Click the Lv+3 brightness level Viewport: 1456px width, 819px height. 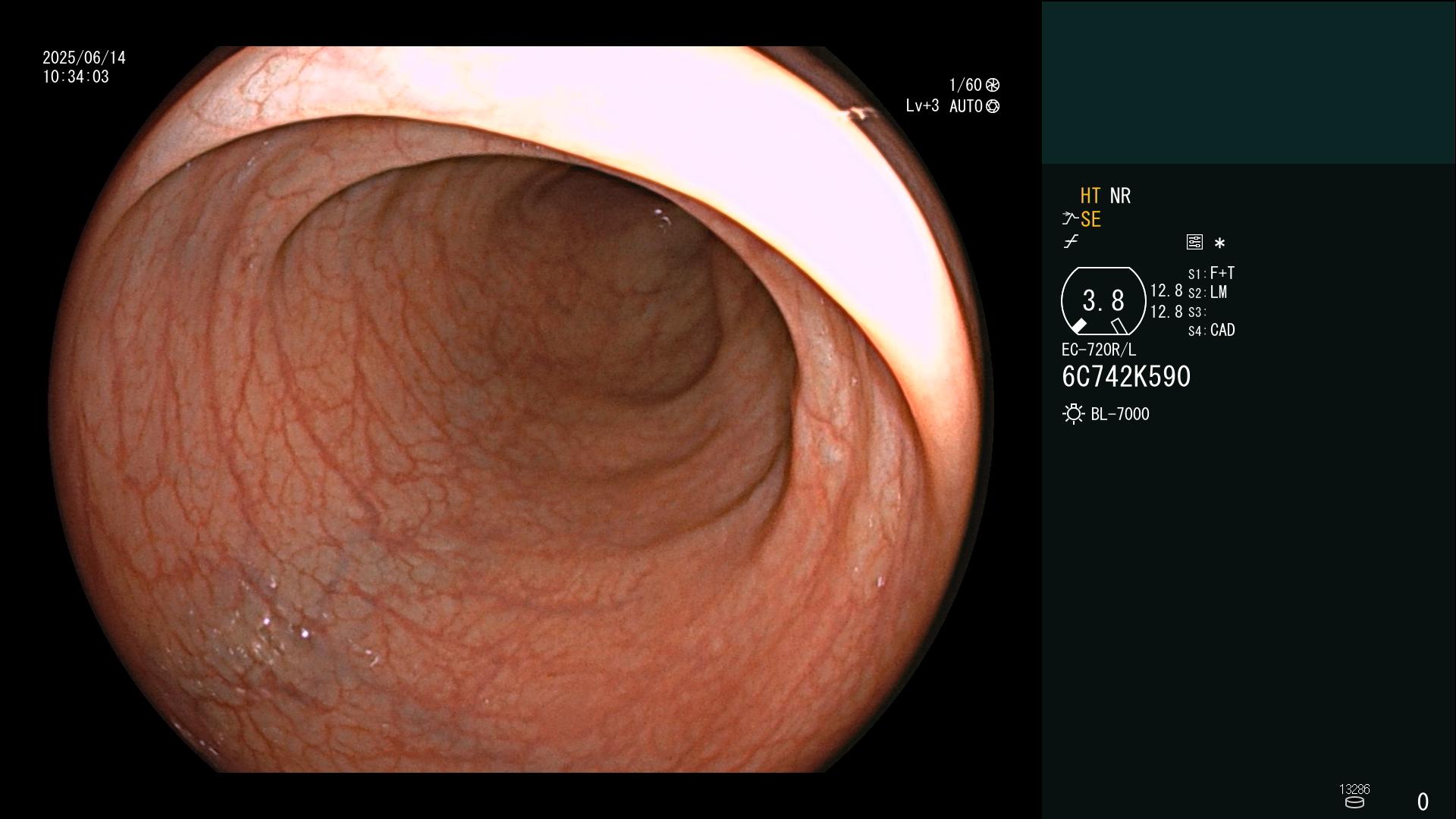(x=922, y=106)
